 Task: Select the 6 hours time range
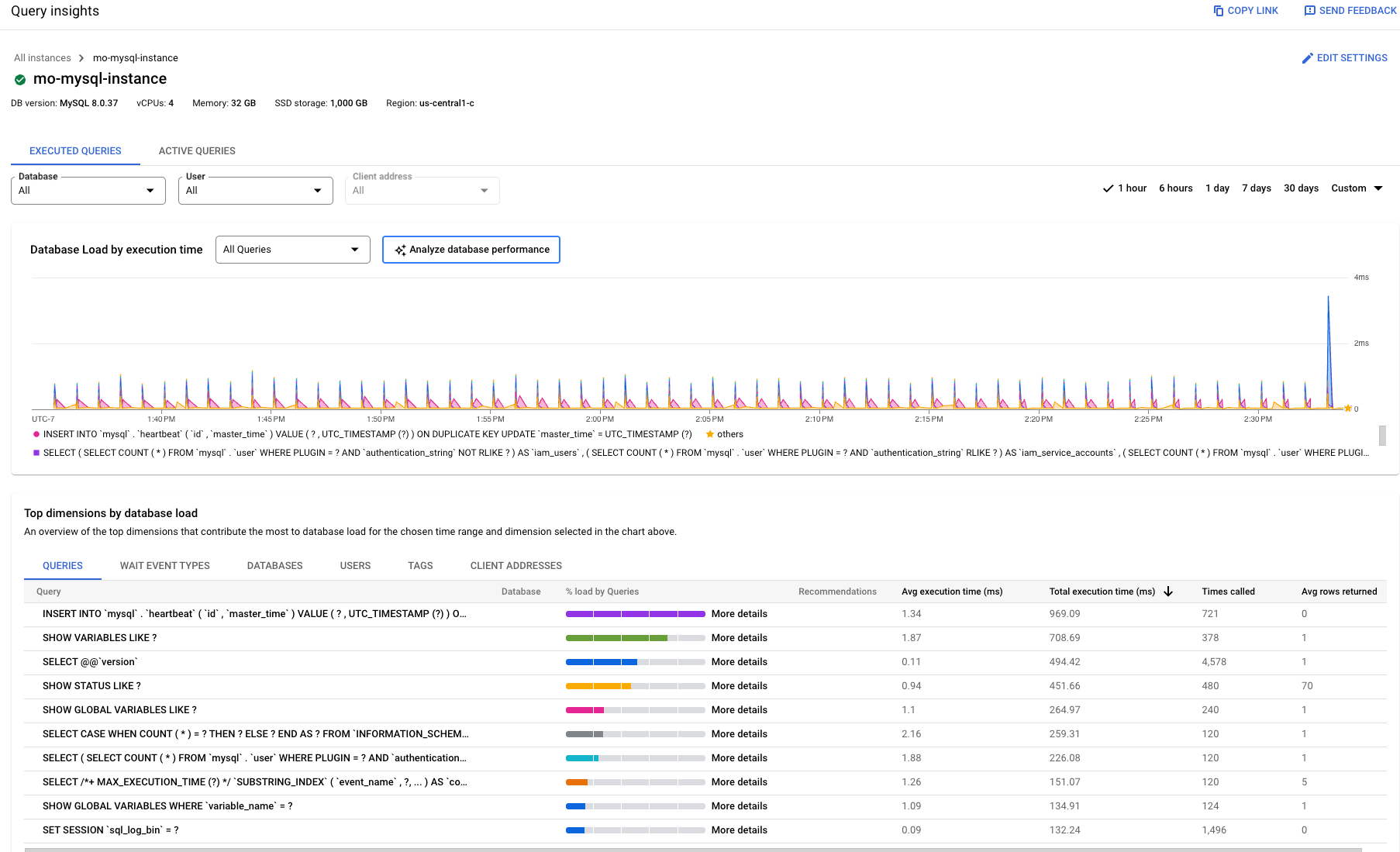[x=1175, y=188]
